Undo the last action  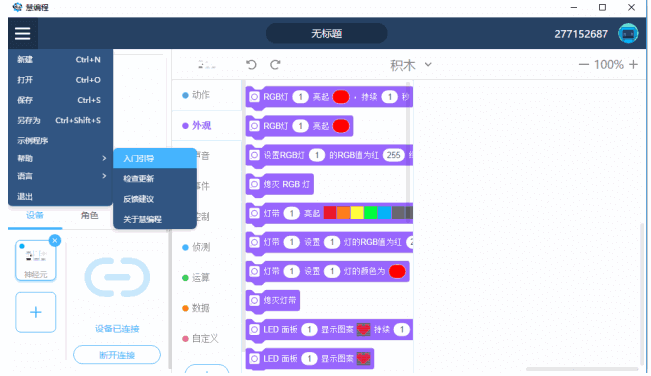[x=251, y=65]
